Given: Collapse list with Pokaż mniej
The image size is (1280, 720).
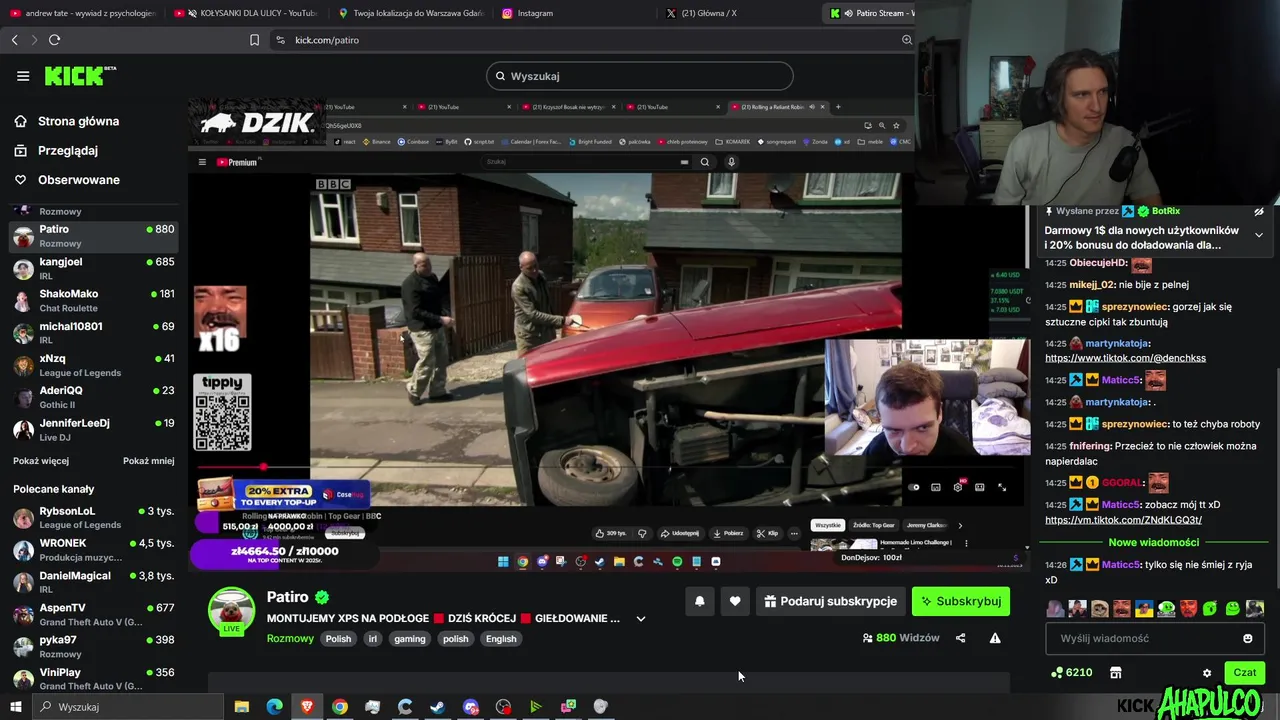Looking at the screenshot, I should 149,461.
